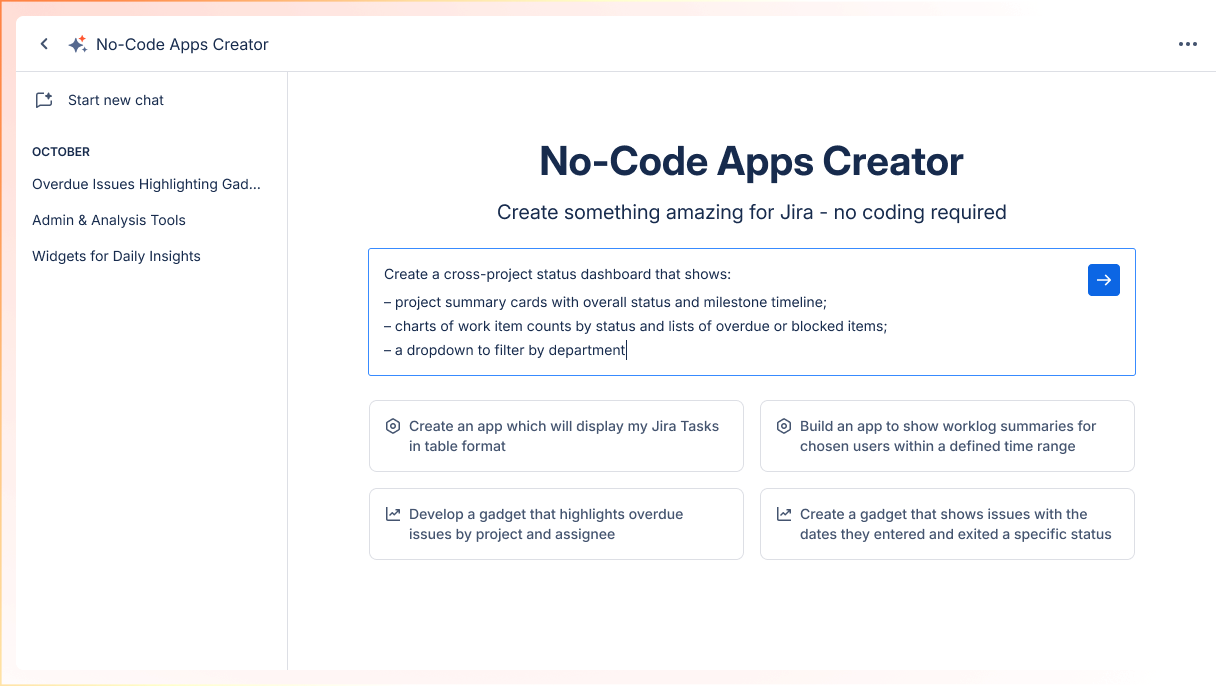Select 'display my Jira Tasks in table format' suggestion
Viewport: 1232px width, 686px height.
click(556, 436)
